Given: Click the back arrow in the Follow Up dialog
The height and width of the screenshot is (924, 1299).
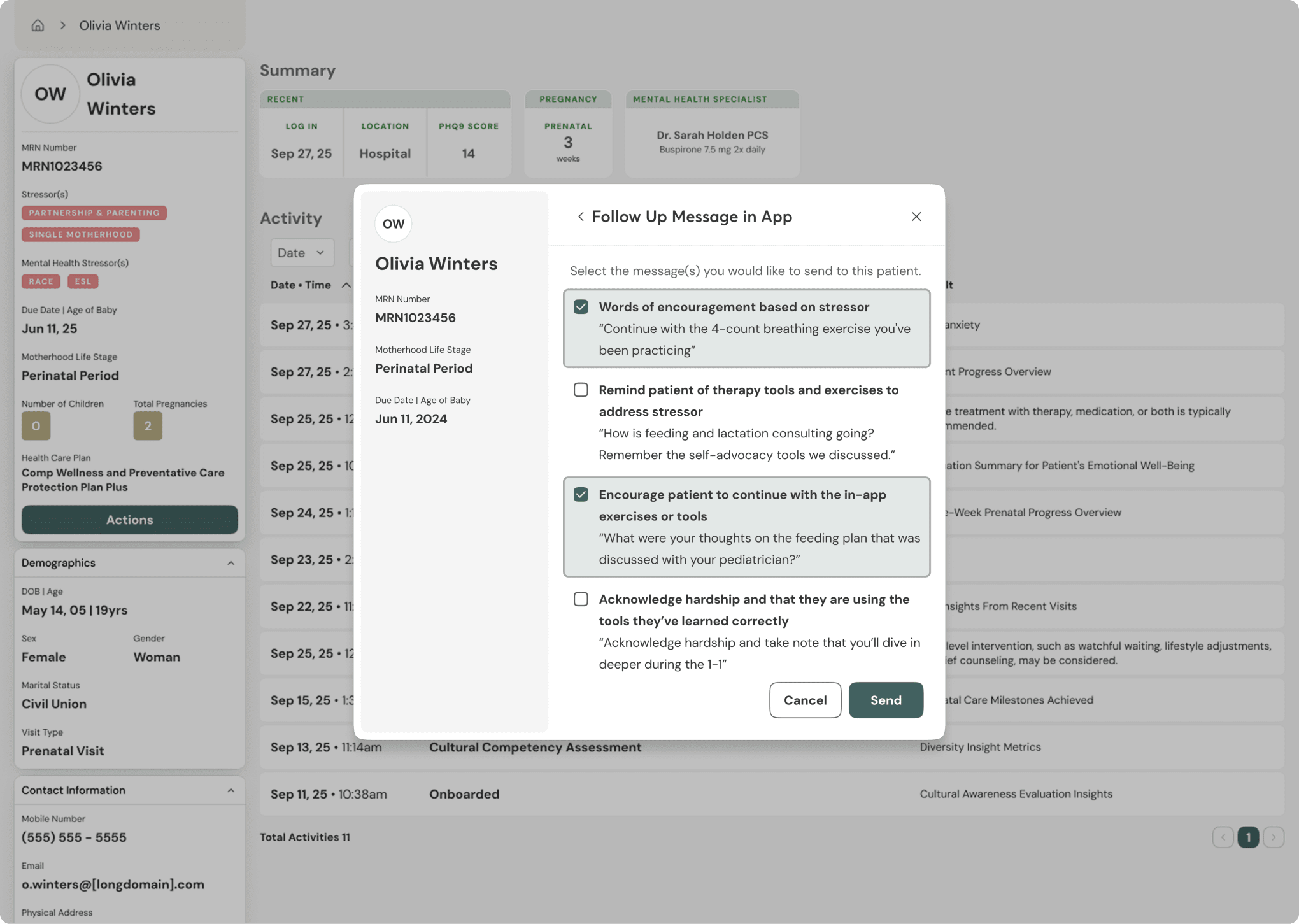Looking at the screenshot, I should [x=580, y=217].
